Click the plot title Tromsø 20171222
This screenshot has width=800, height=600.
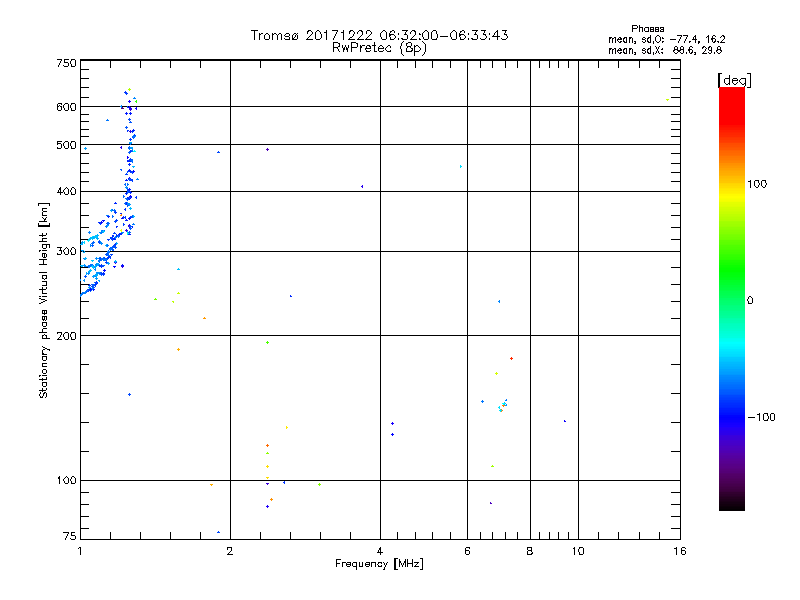click(x=379, y=35)
